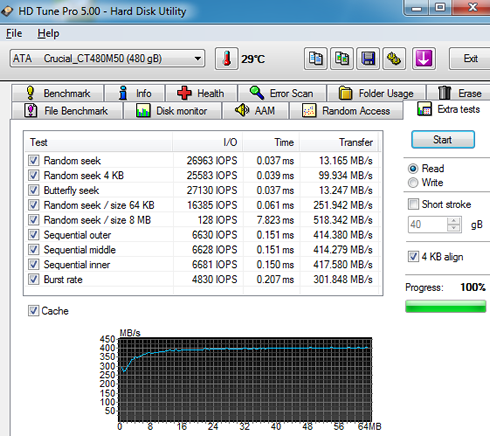
Task: Click the Exit button
Action: click(x=470, y=59)
